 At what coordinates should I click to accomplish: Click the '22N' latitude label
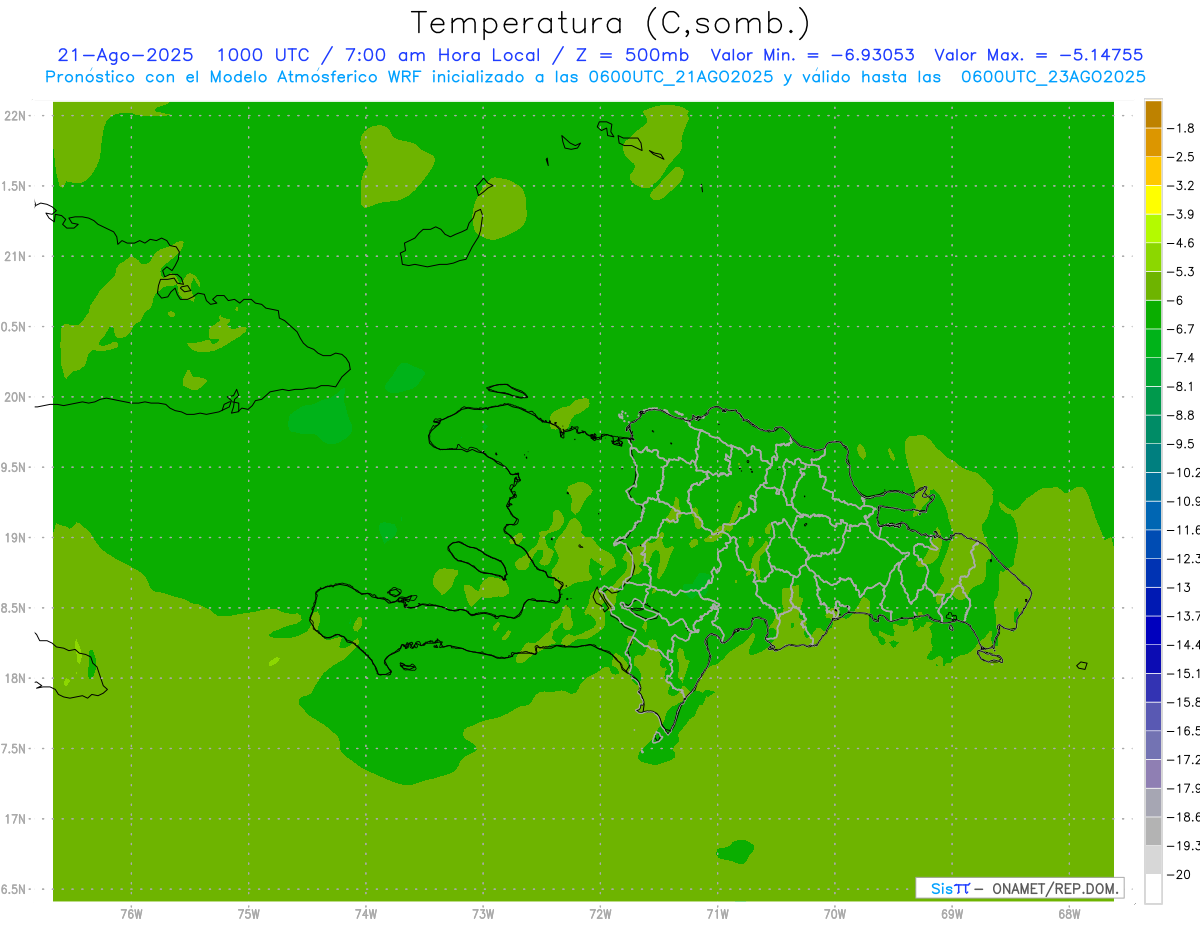[x=16, y=115]
